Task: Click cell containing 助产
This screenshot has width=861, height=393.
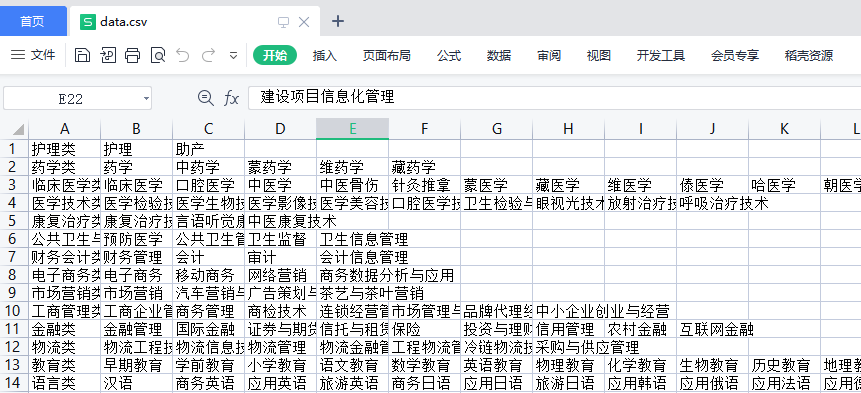Action: pyautogui.click(x=209, y=149)
